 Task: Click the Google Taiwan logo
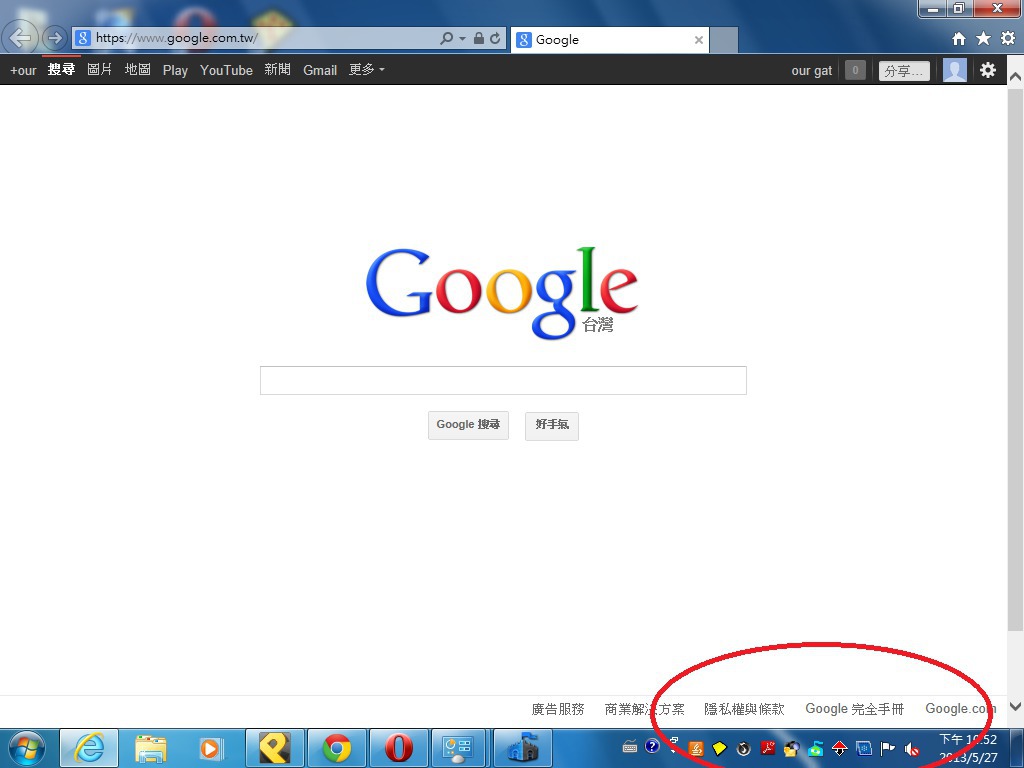tap(502, 293)
